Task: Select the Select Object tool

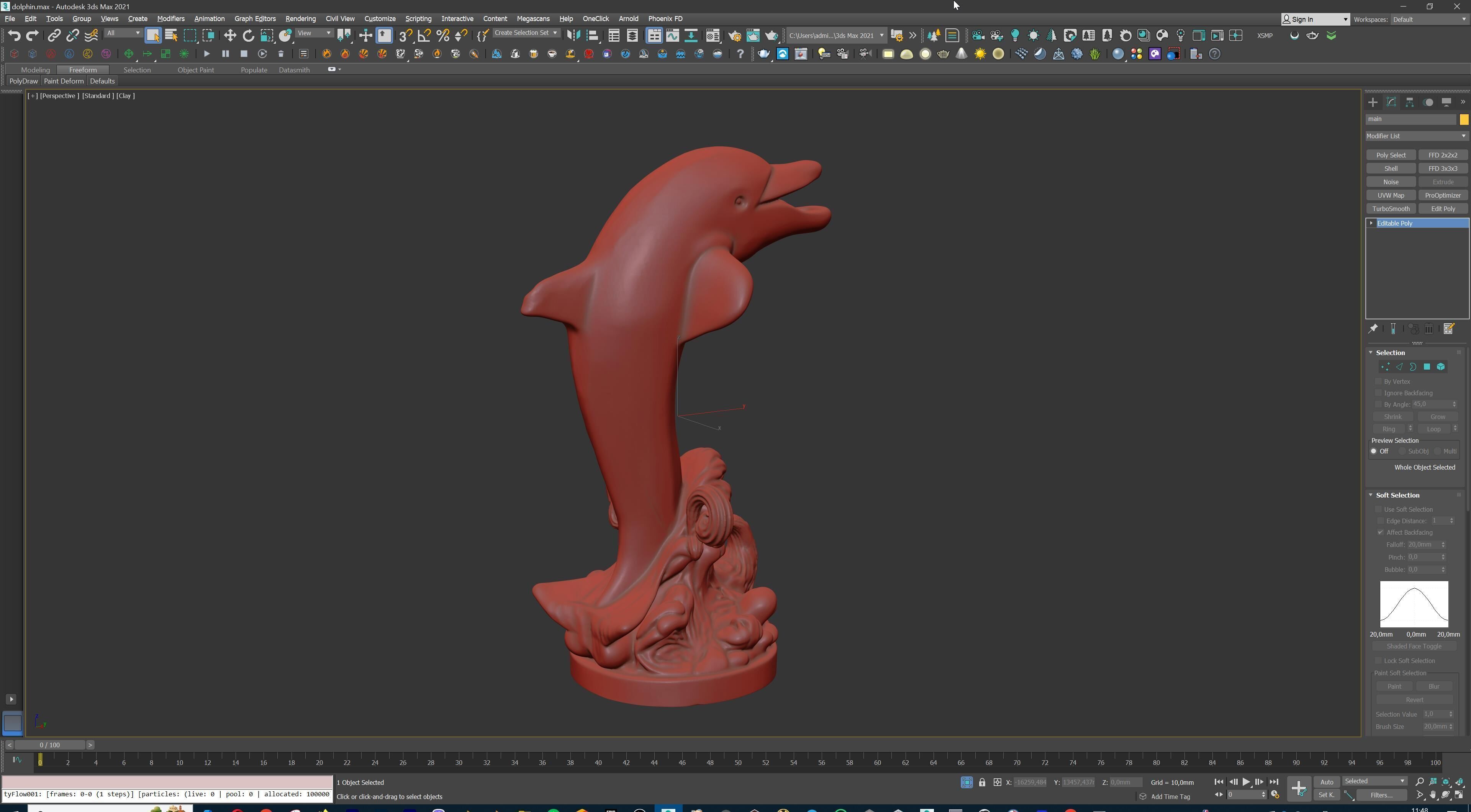Action: (152, 35)
